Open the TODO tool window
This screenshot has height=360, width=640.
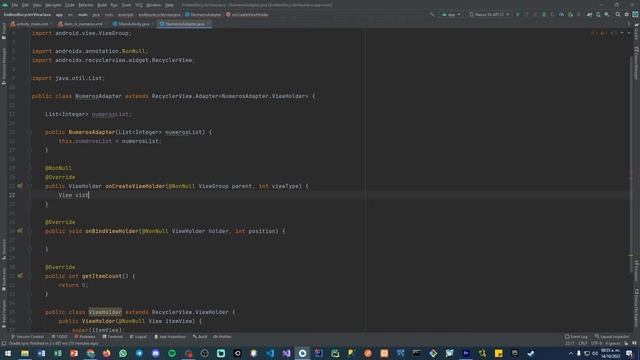pyautogui.click(x=60, y=337)
